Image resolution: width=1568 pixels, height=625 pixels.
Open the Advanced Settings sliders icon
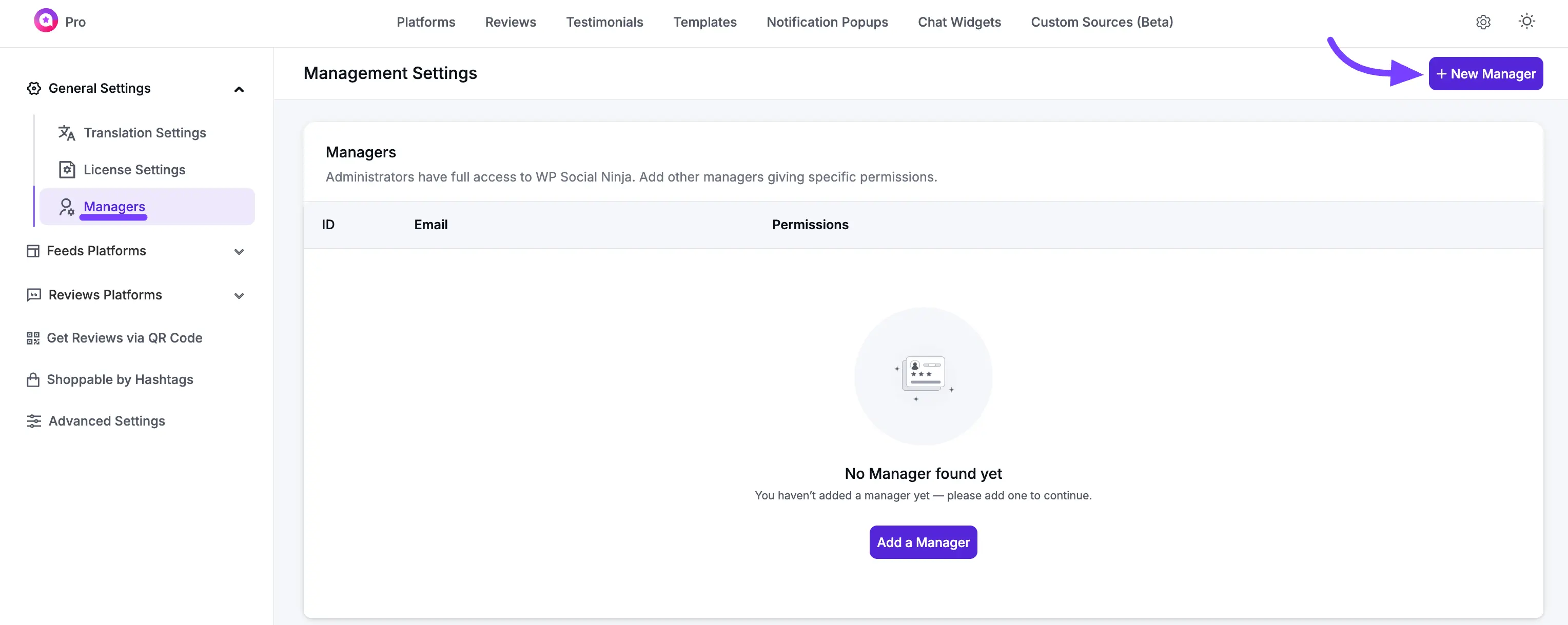pyautogui.click(x=33, y=421)
